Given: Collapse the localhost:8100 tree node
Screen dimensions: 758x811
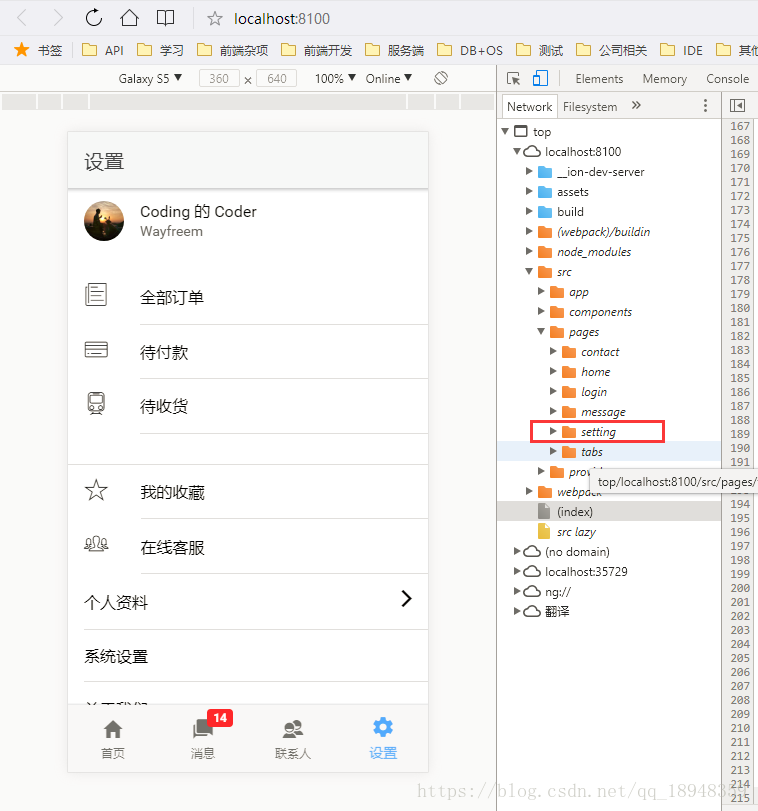Looking at the screenshot, I should point(517,152).
